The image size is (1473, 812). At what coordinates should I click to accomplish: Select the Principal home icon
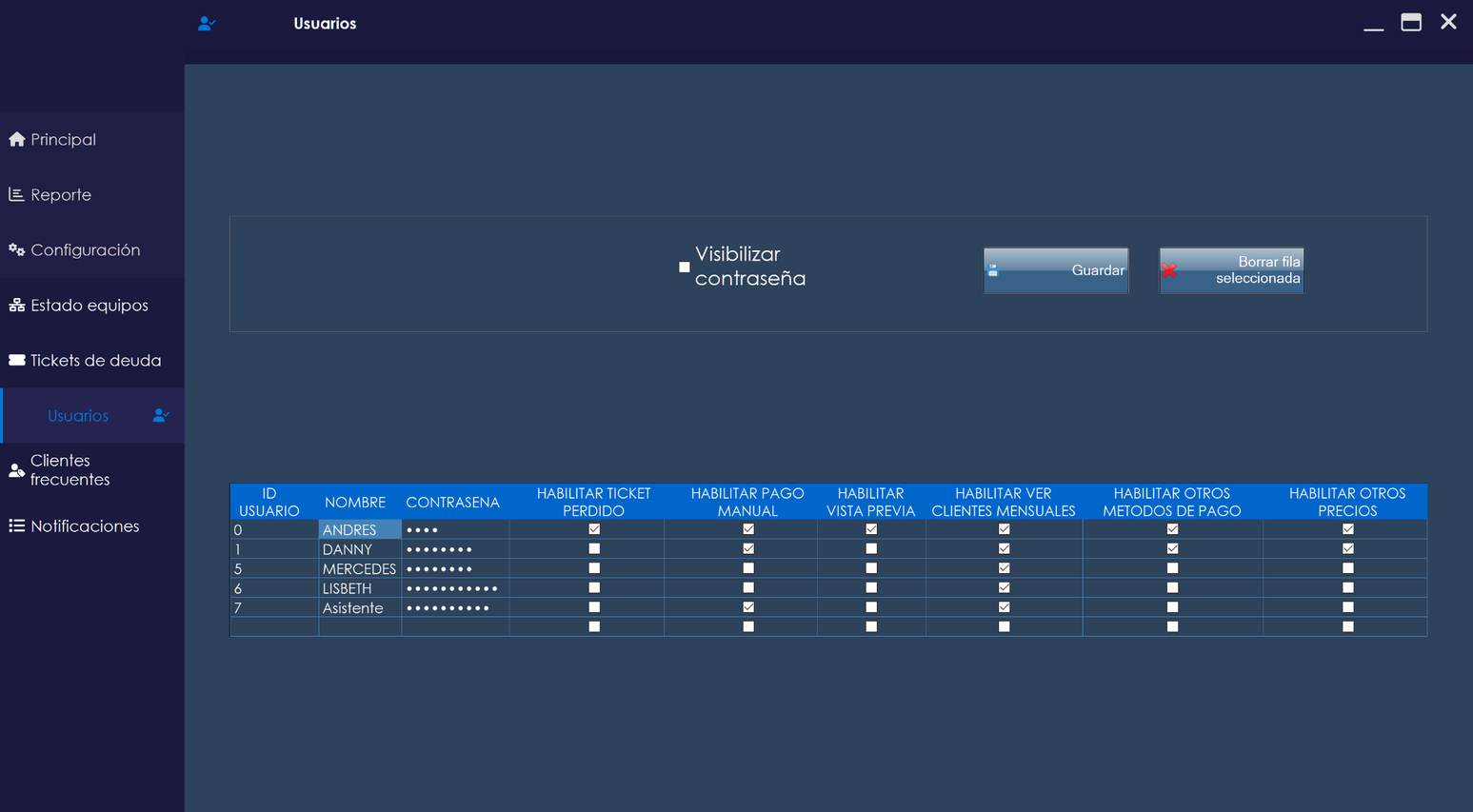[x=17, y=139]
